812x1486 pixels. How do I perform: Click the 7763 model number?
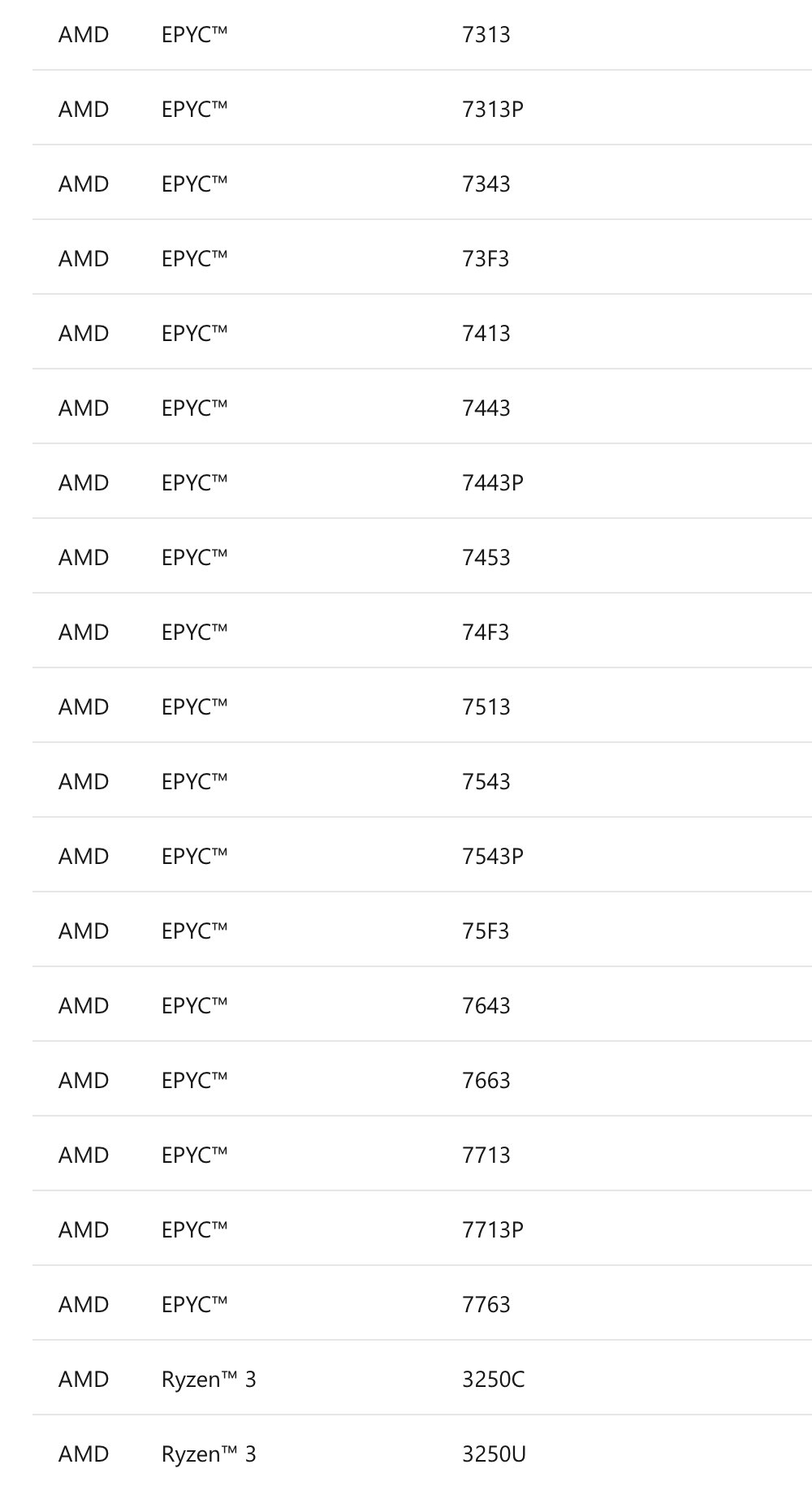(x=486, y=1305)
